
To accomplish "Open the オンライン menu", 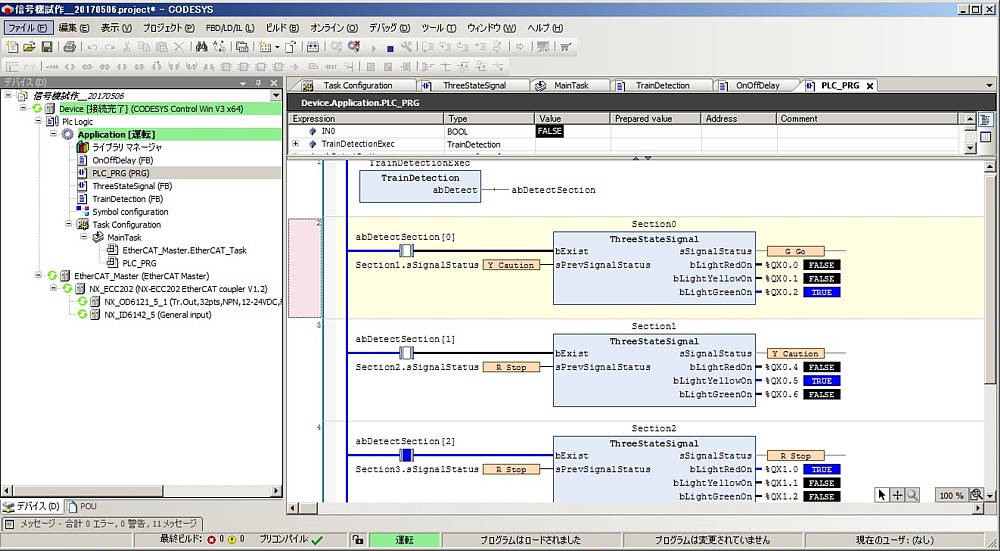I will coord(334,28).
